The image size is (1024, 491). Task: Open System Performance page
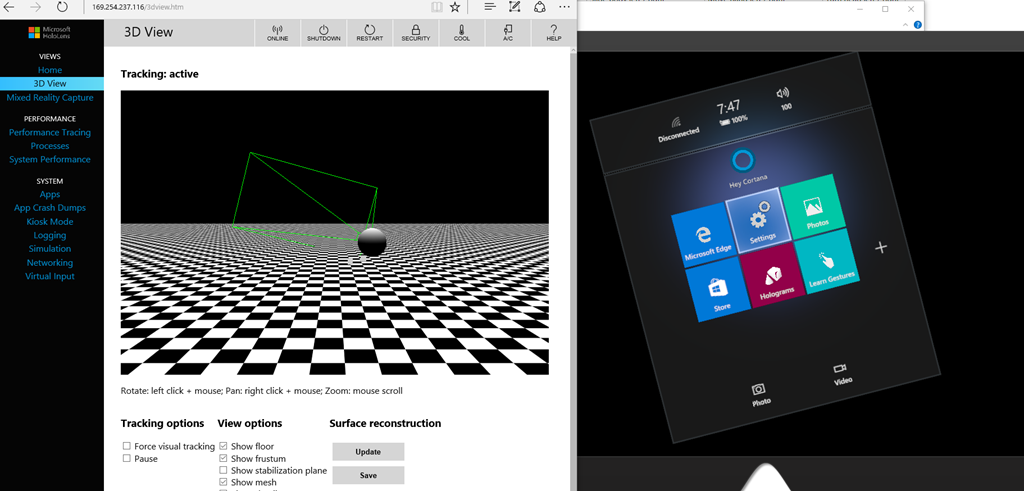coord(50,159)
